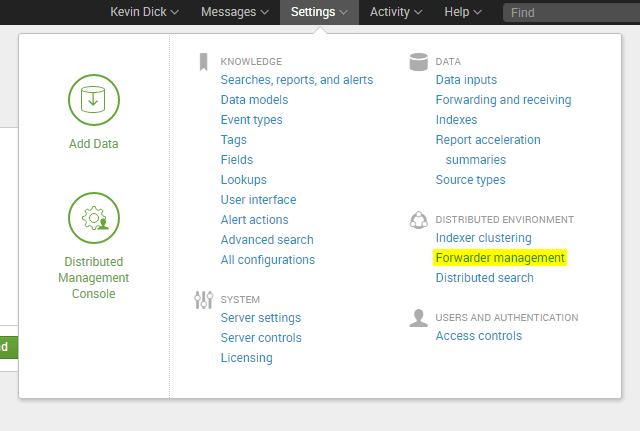Click the Find search field

pyautogui.click(x=571, y=13)
